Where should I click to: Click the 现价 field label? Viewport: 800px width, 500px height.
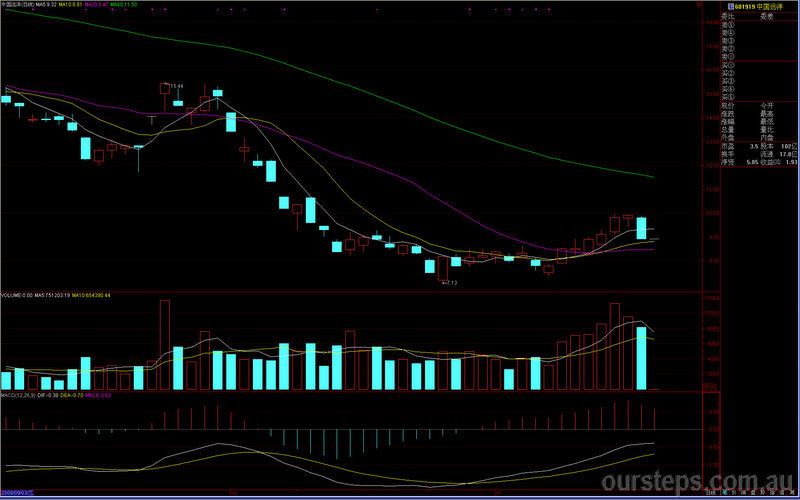tap(728, 106)
